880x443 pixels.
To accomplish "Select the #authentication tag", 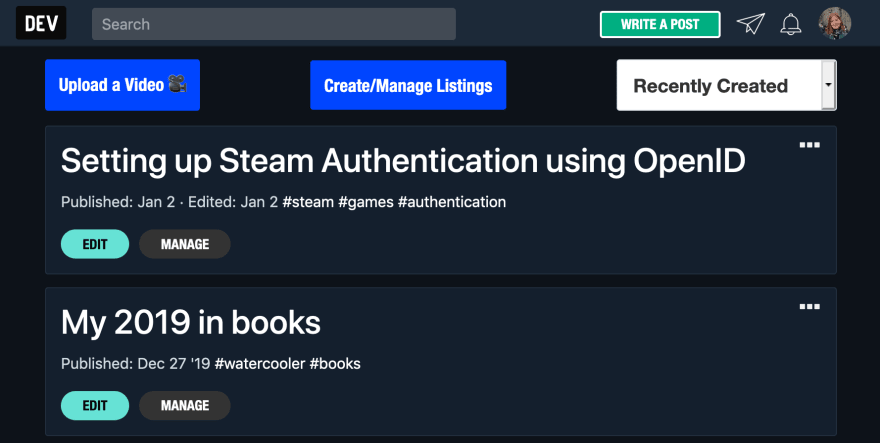I will [452, 202].
